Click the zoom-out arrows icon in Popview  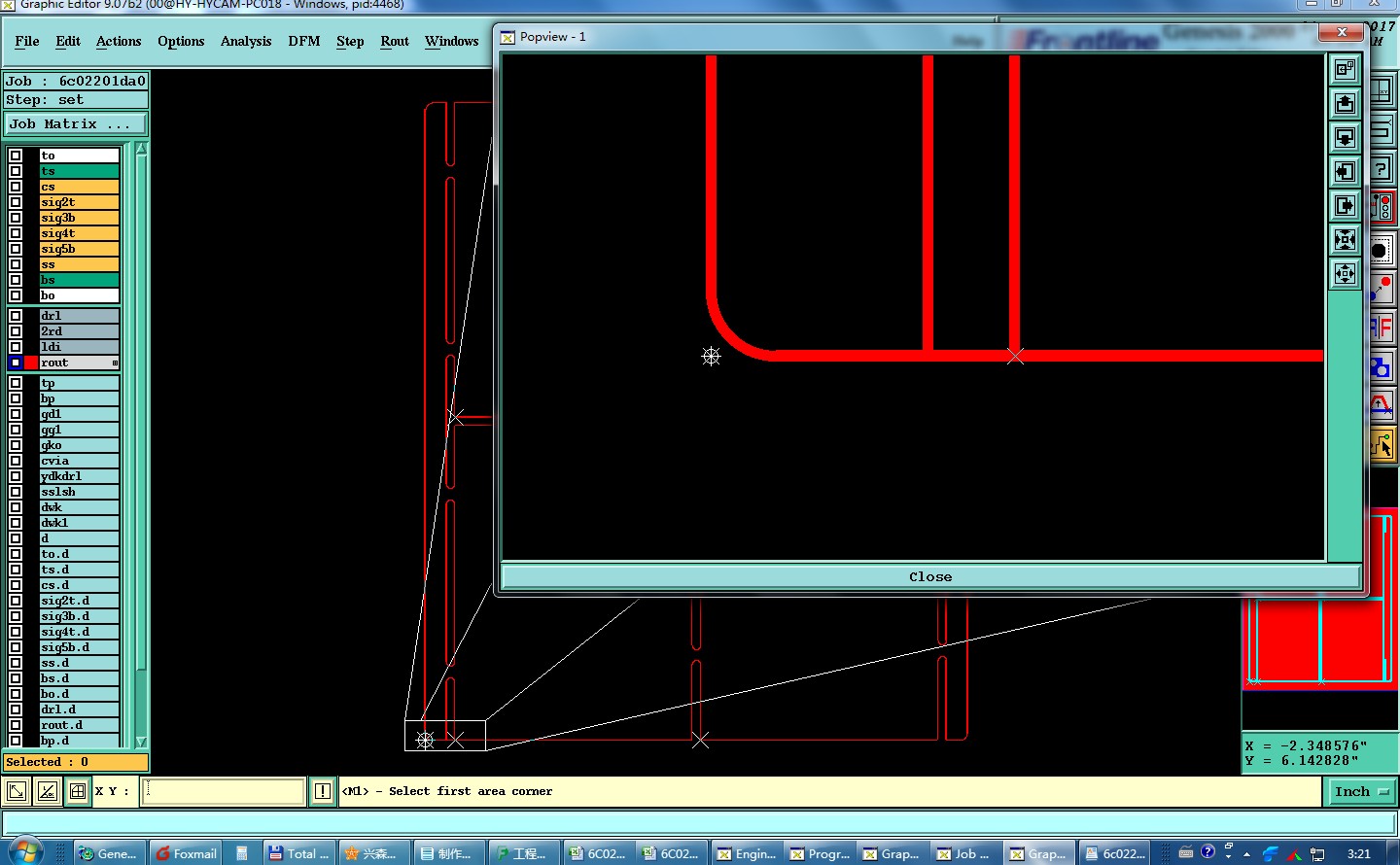click(1345, 273)
